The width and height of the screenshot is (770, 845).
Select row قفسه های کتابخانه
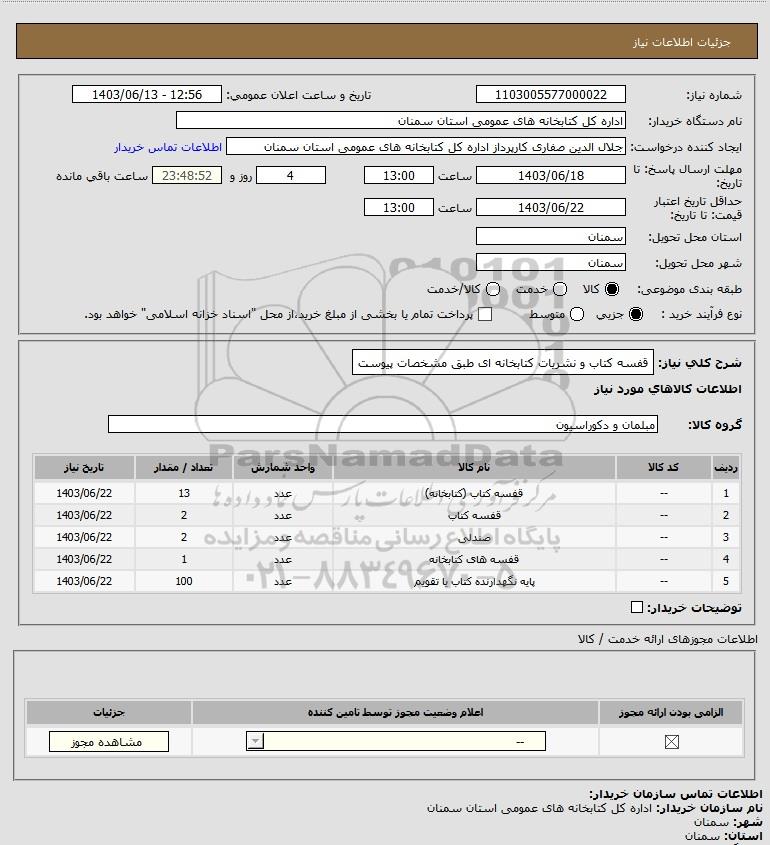pos(387,559)
